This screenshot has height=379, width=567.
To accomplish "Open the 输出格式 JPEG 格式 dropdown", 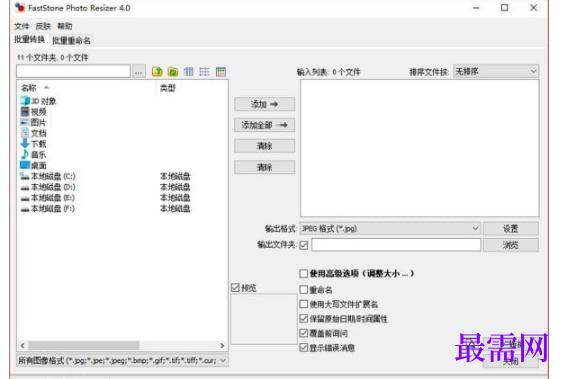I will tap(390, 229).
